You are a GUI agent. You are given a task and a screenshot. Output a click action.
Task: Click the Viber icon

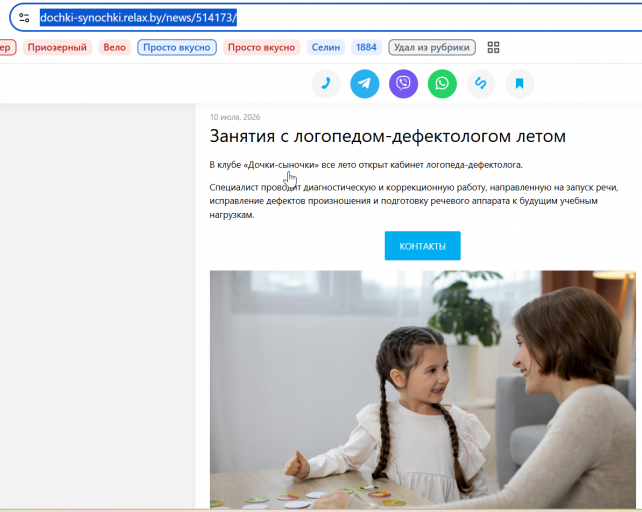click(x=403, y=84)
